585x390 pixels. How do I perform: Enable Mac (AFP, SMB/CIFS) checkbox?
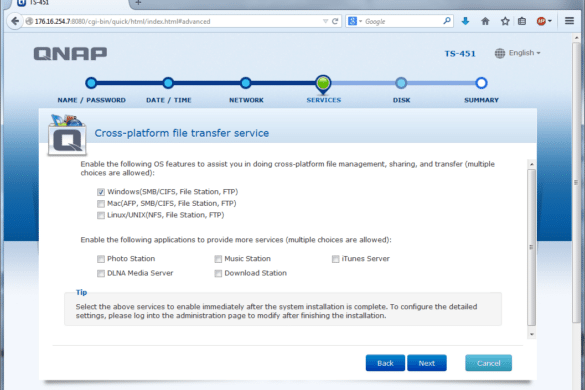click(x=101, y=204)
